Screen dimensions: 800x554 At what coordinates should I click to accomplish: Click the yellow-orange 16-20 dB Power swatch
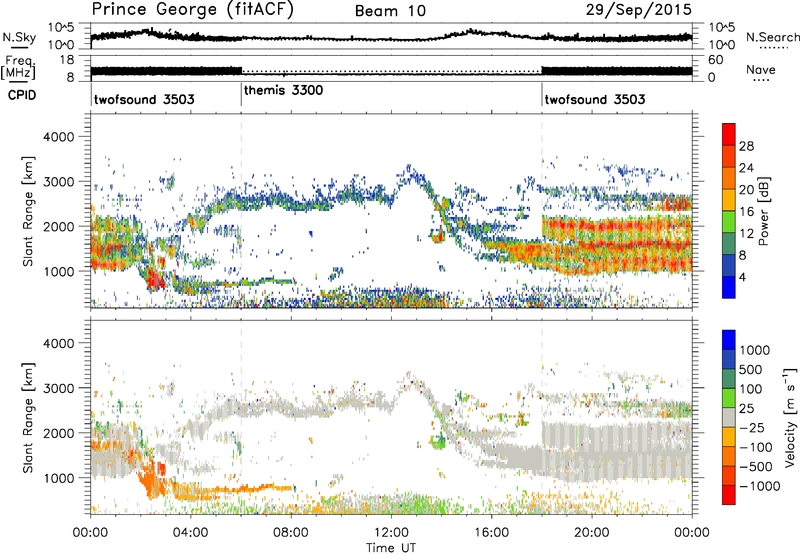[x=729, y=200]
